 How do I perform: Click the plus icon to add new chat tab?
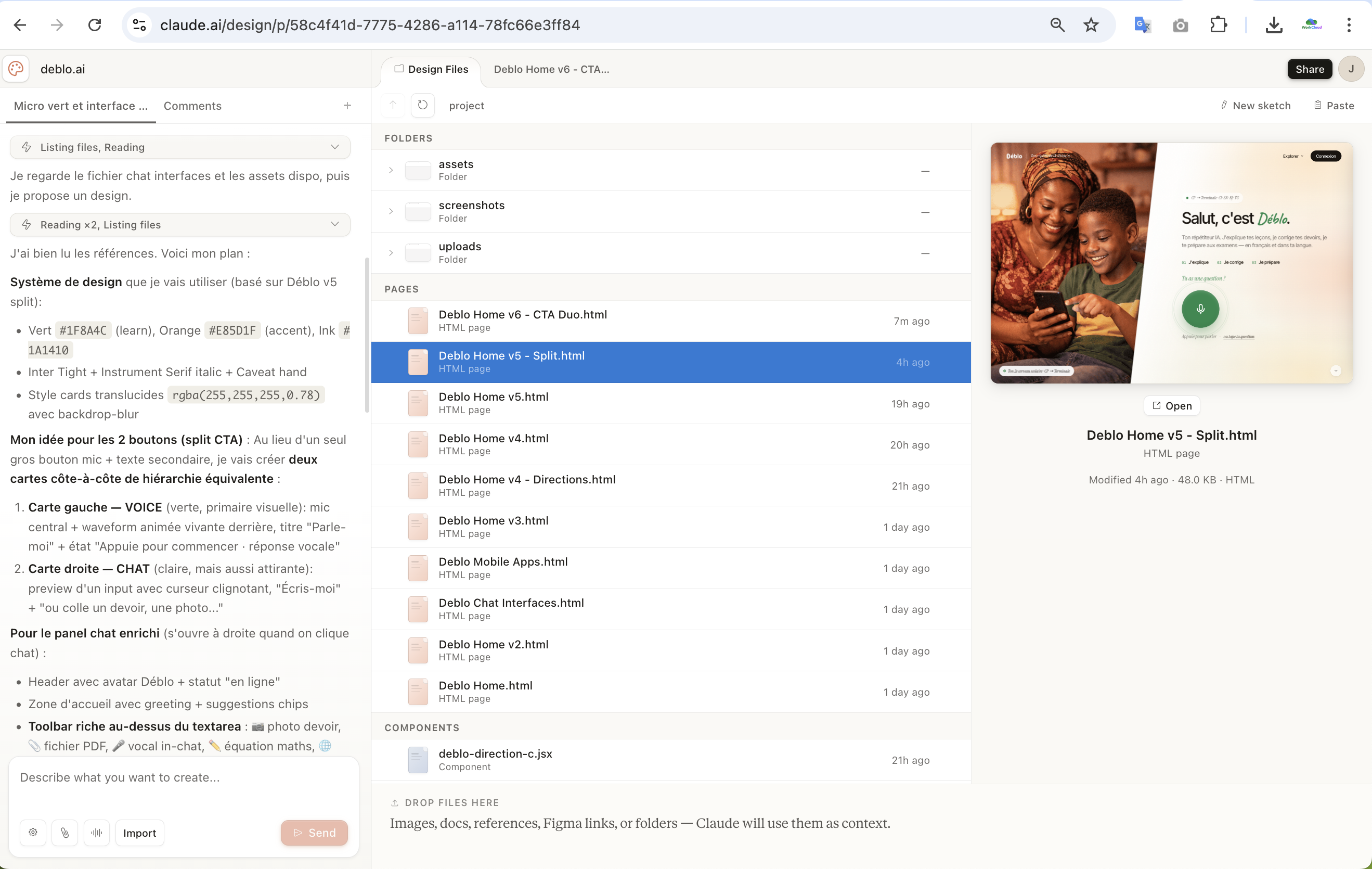pyautogui.click(x=347, y=106)
